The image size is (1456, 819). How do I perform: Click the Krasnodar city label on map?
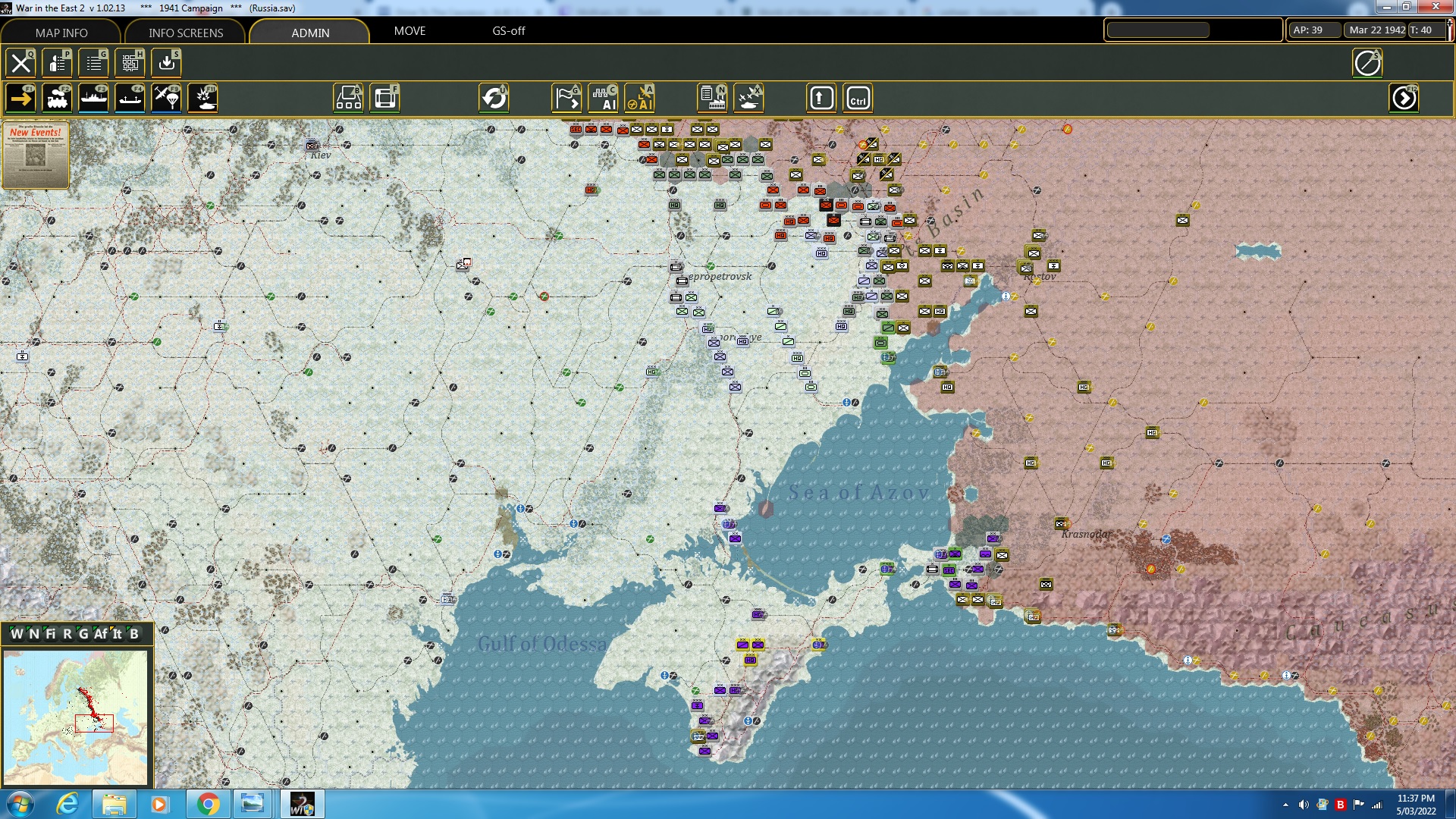click(x=1087, y=534)
